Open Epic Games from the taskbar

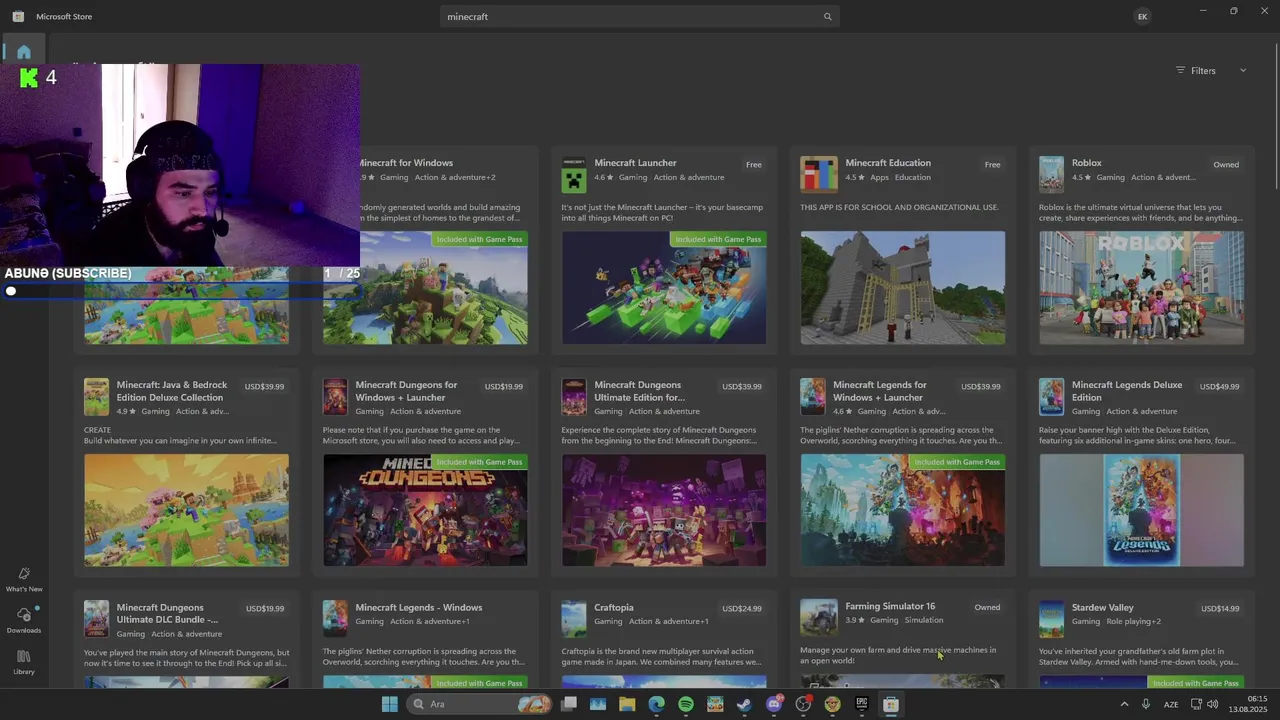point(861,704)
